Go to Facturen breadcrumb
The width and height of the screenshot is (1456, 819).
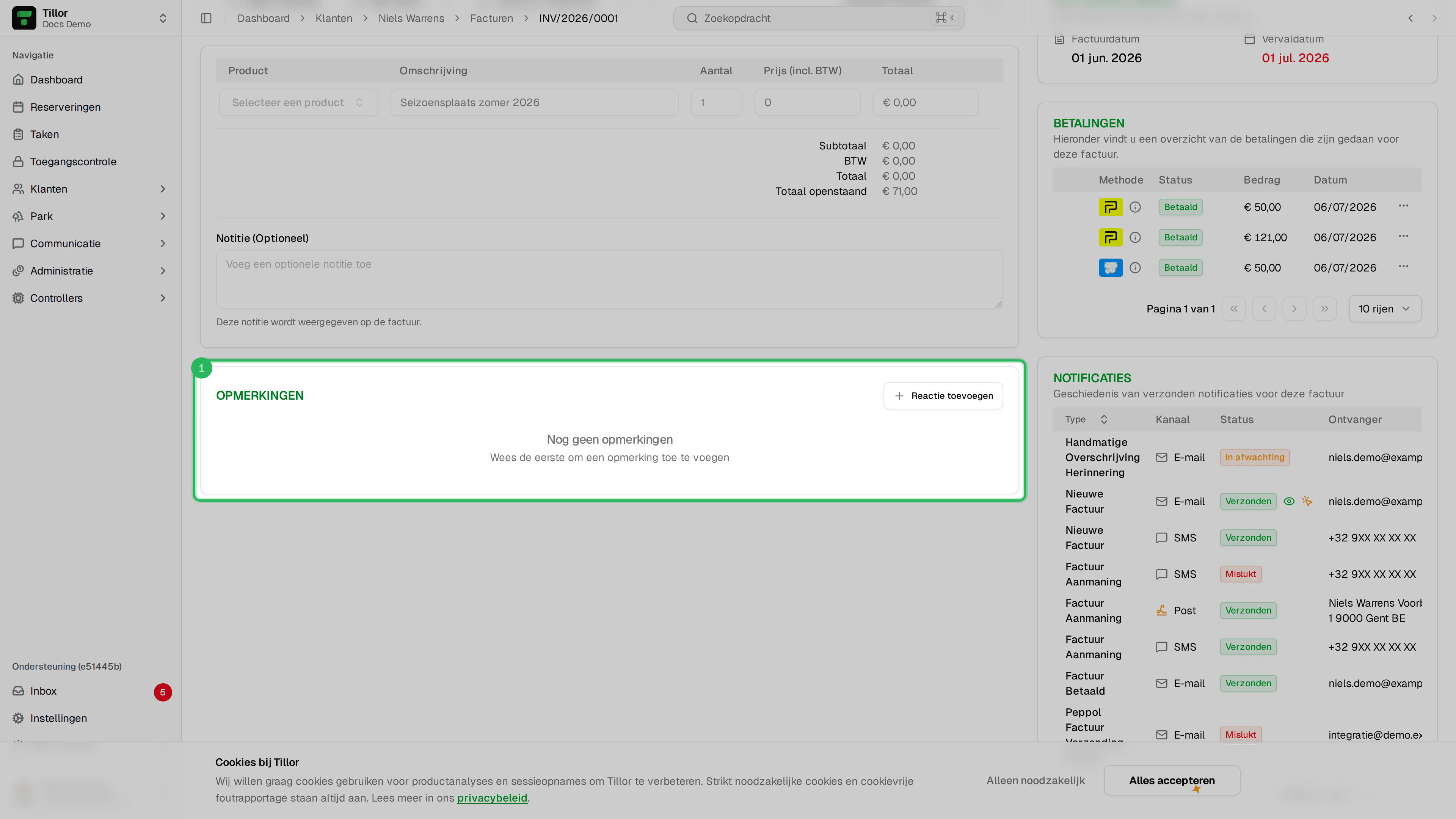(x=491, y=18)
